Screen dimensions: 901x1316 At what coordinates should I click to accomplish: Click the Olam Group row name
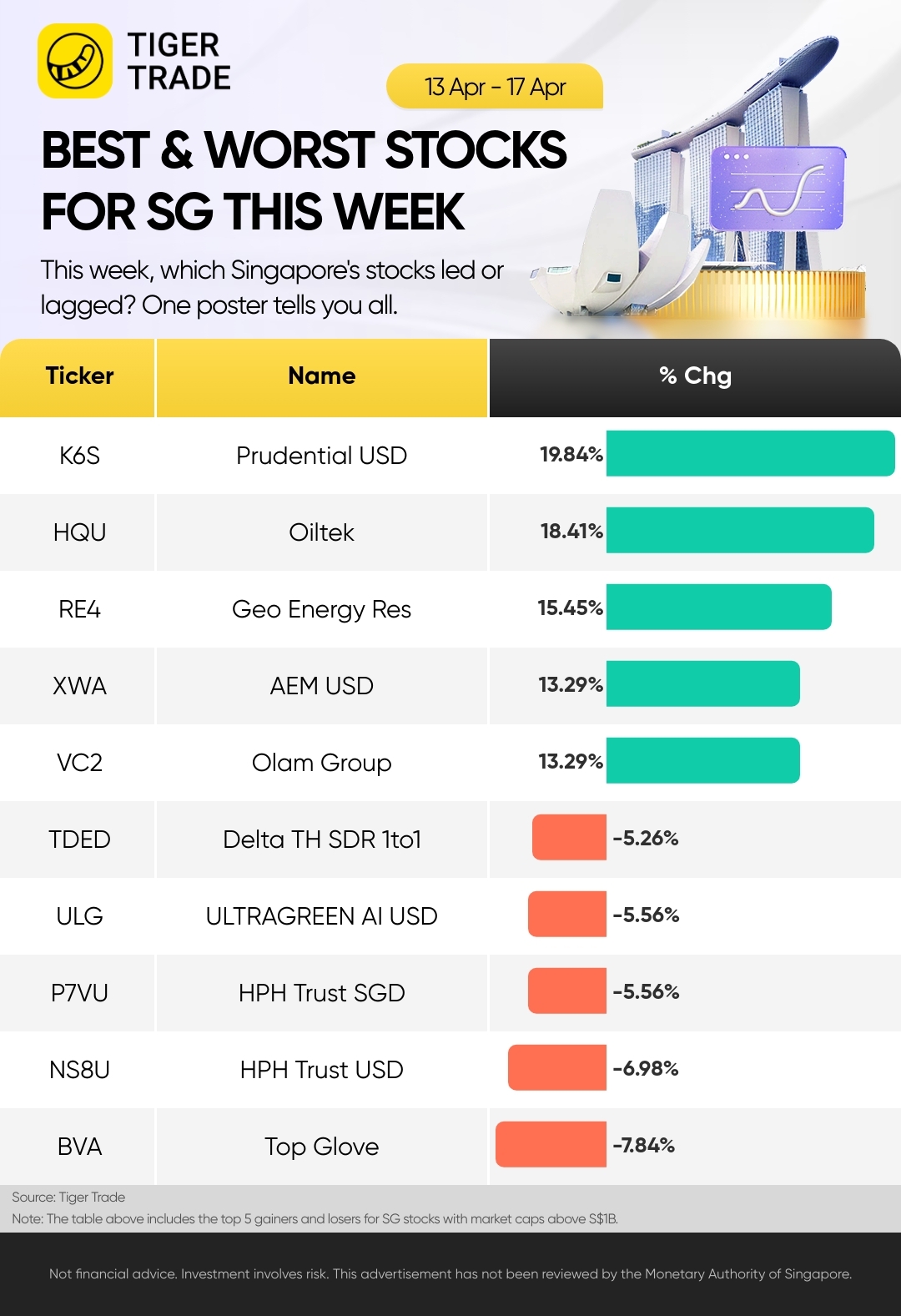point(322,764)
